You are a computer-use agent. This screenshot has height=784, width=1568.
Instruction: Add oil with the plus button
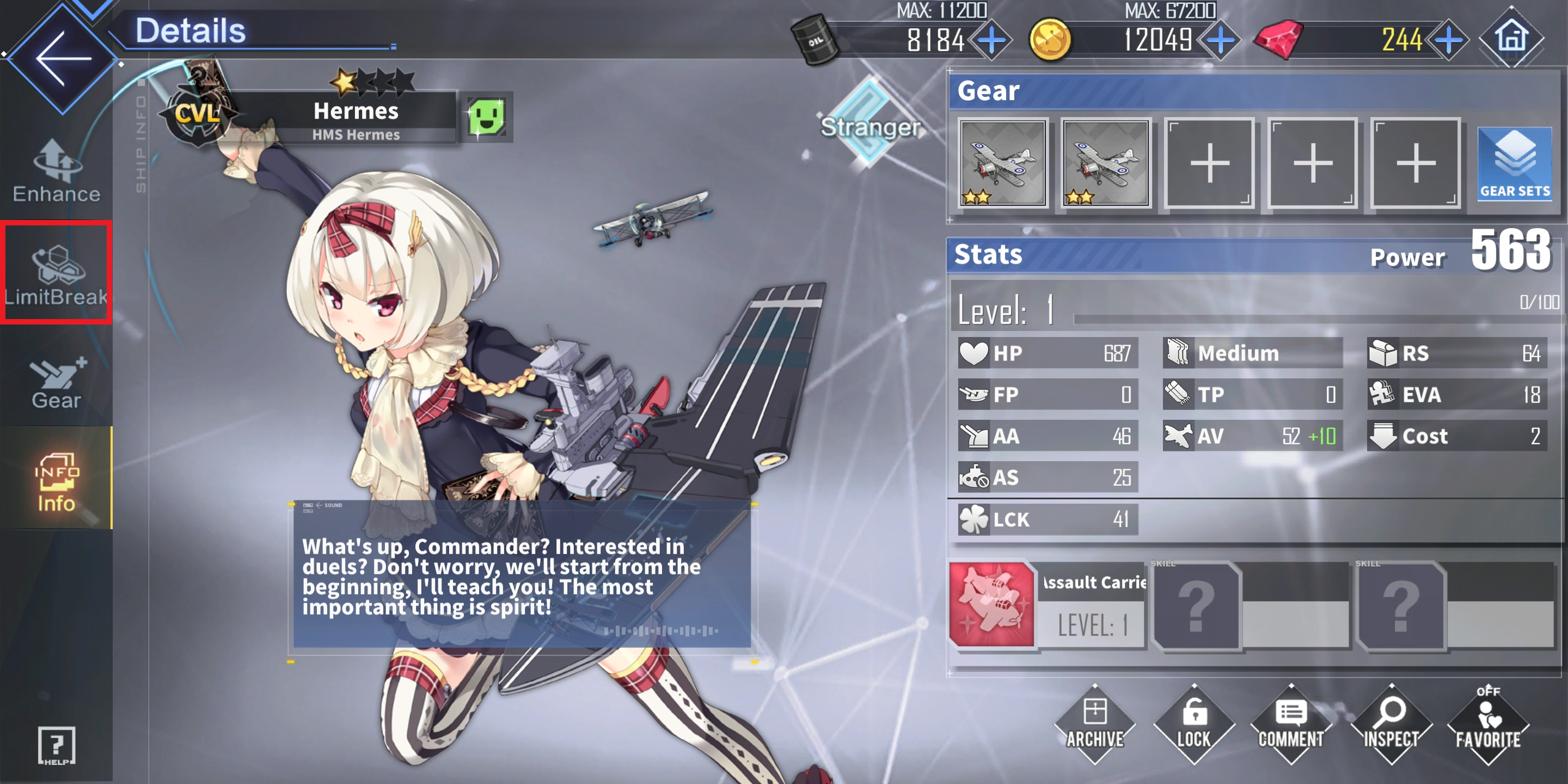[x=992, y=41]
